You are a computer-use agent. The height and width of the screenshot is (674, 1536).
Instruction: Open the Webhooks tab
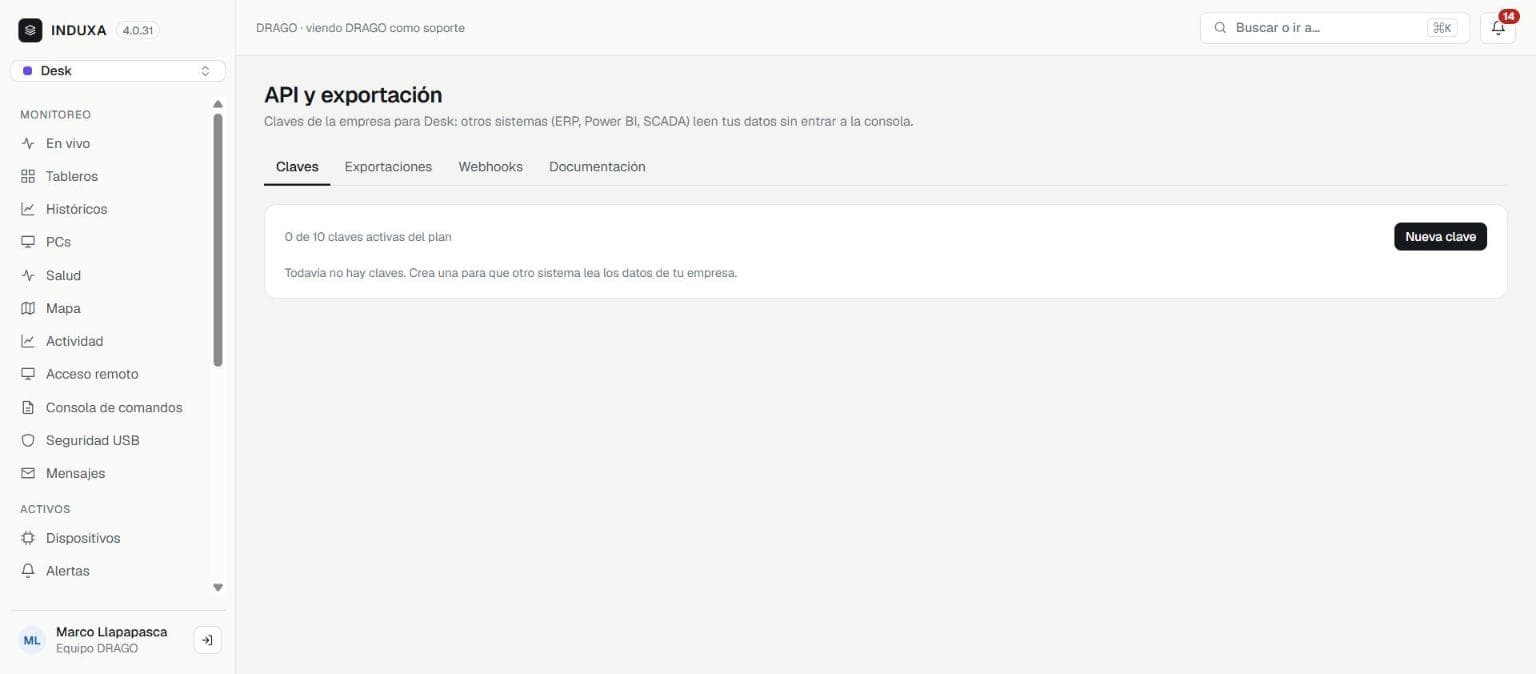pos(490,167)
